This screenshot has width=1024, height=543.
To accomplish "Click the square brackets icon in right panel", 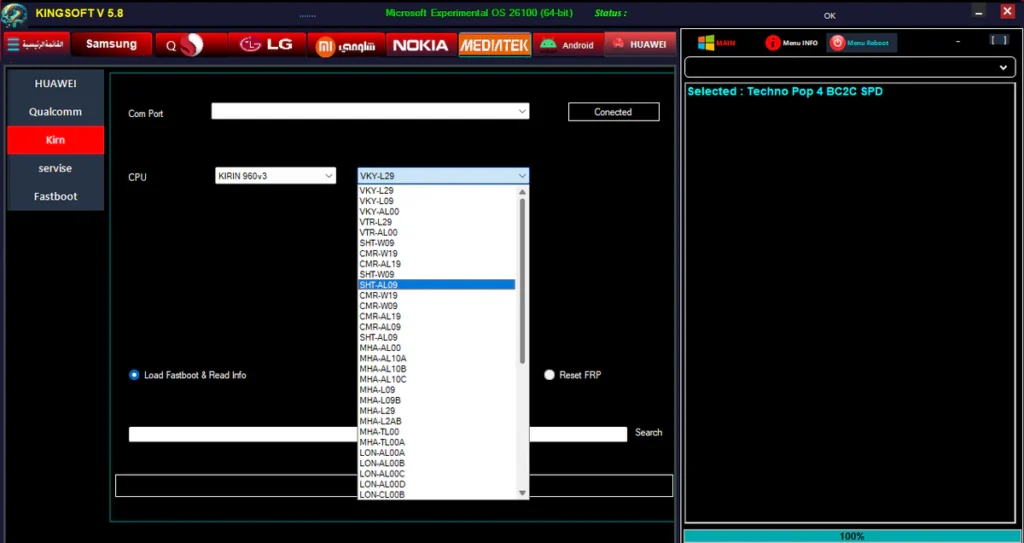I will 999,41.
